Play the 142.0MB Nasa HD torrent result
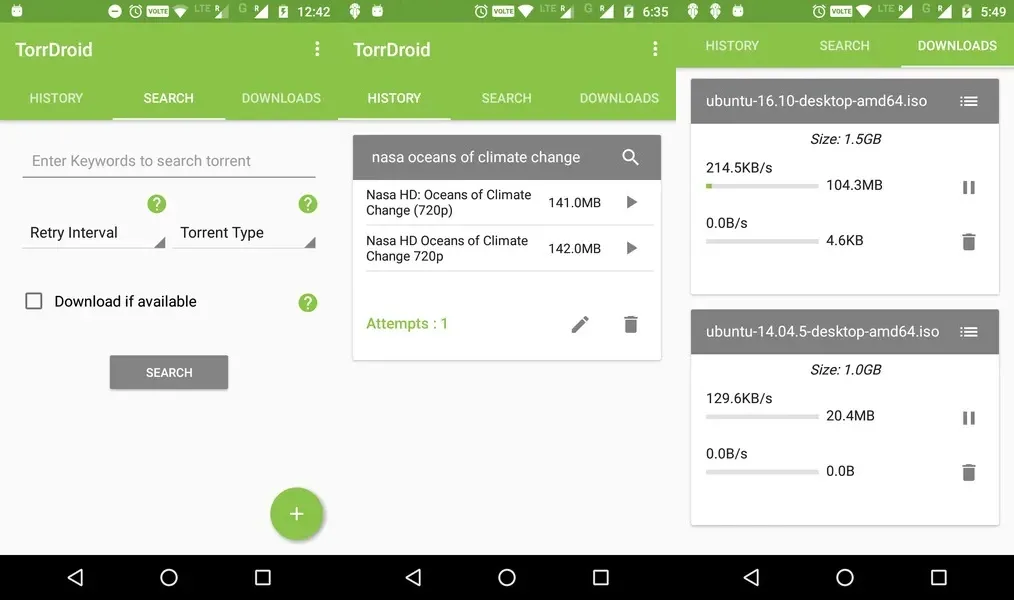This screenshot has width=1014, height=600. 632,248
